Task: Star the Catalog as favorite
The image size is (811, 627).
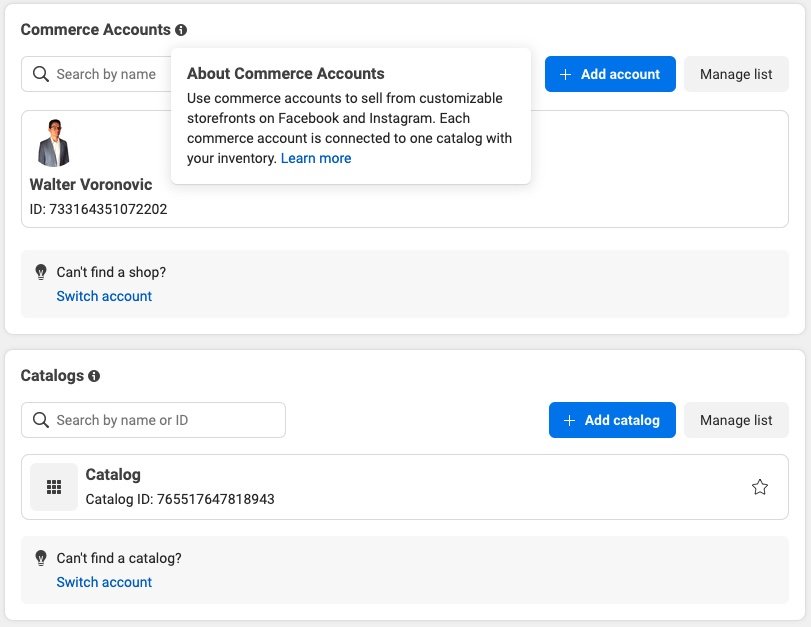Action: coord(759,487)
